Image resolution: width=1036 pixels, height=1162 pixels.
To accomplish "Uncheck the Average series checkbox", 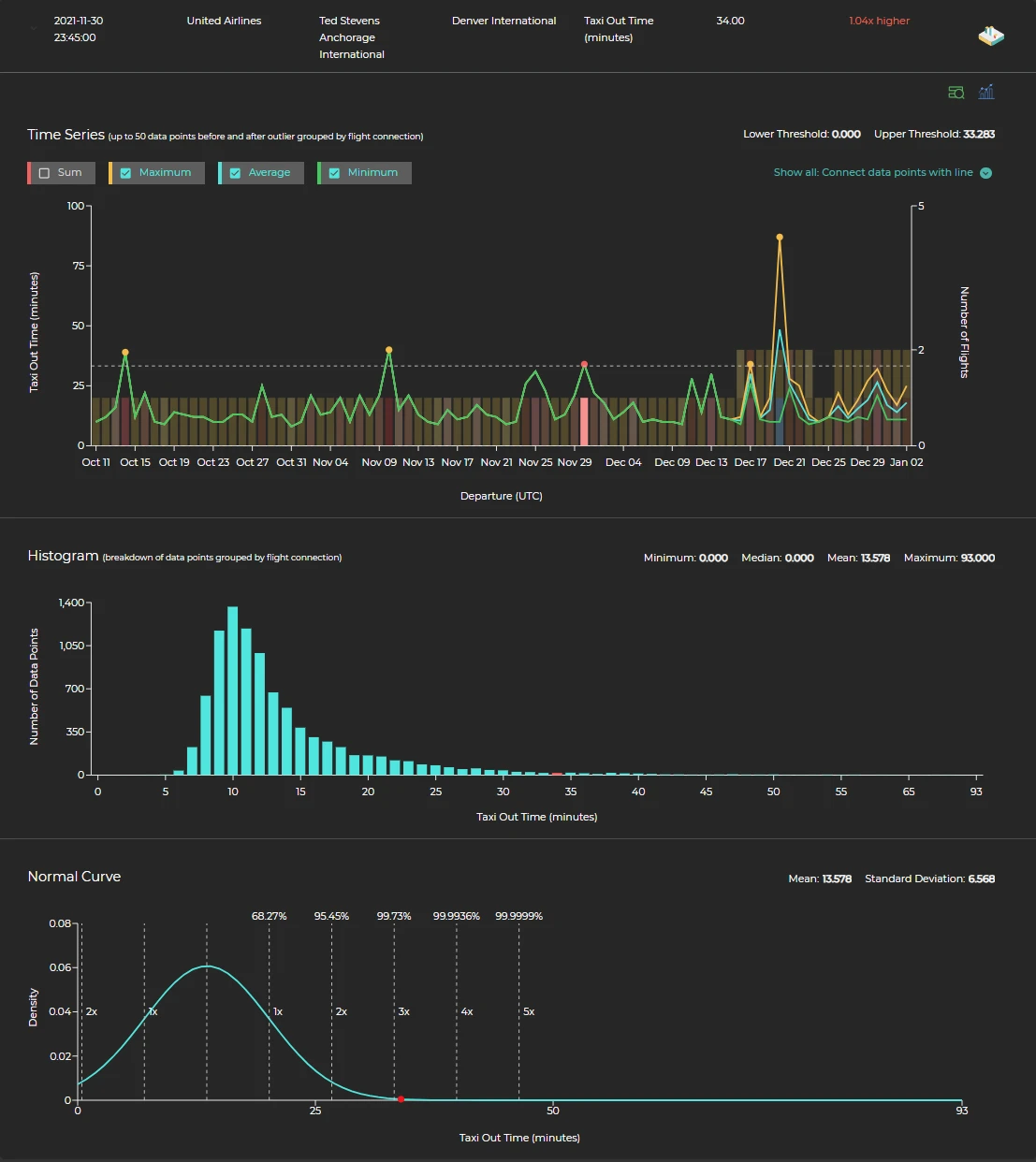I will pos(235,173).
